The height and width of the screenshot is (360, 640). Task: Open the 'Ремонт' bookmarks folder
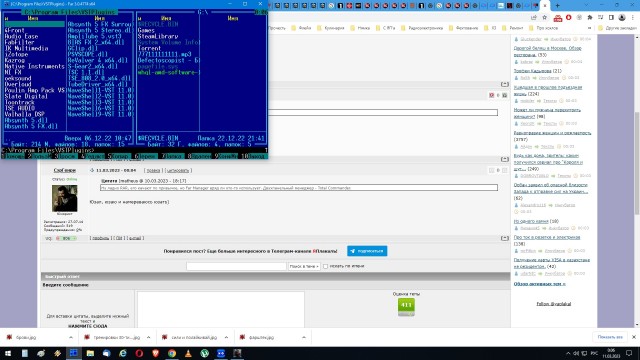[x=513, y=28]
